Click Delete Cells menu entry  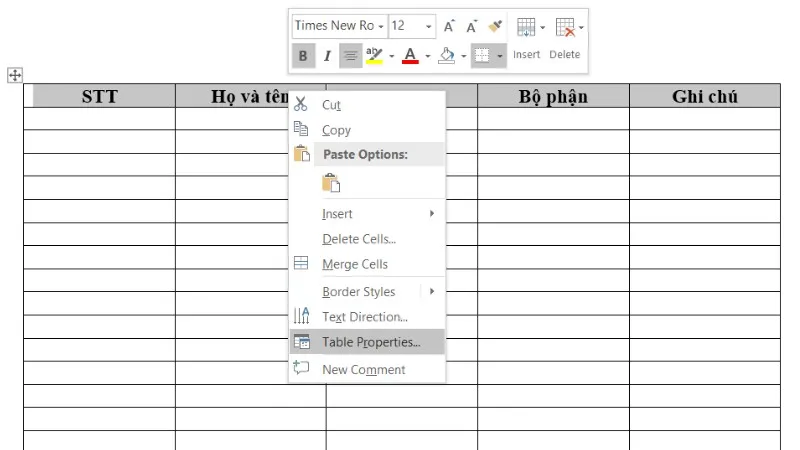(x=359, y=239)
